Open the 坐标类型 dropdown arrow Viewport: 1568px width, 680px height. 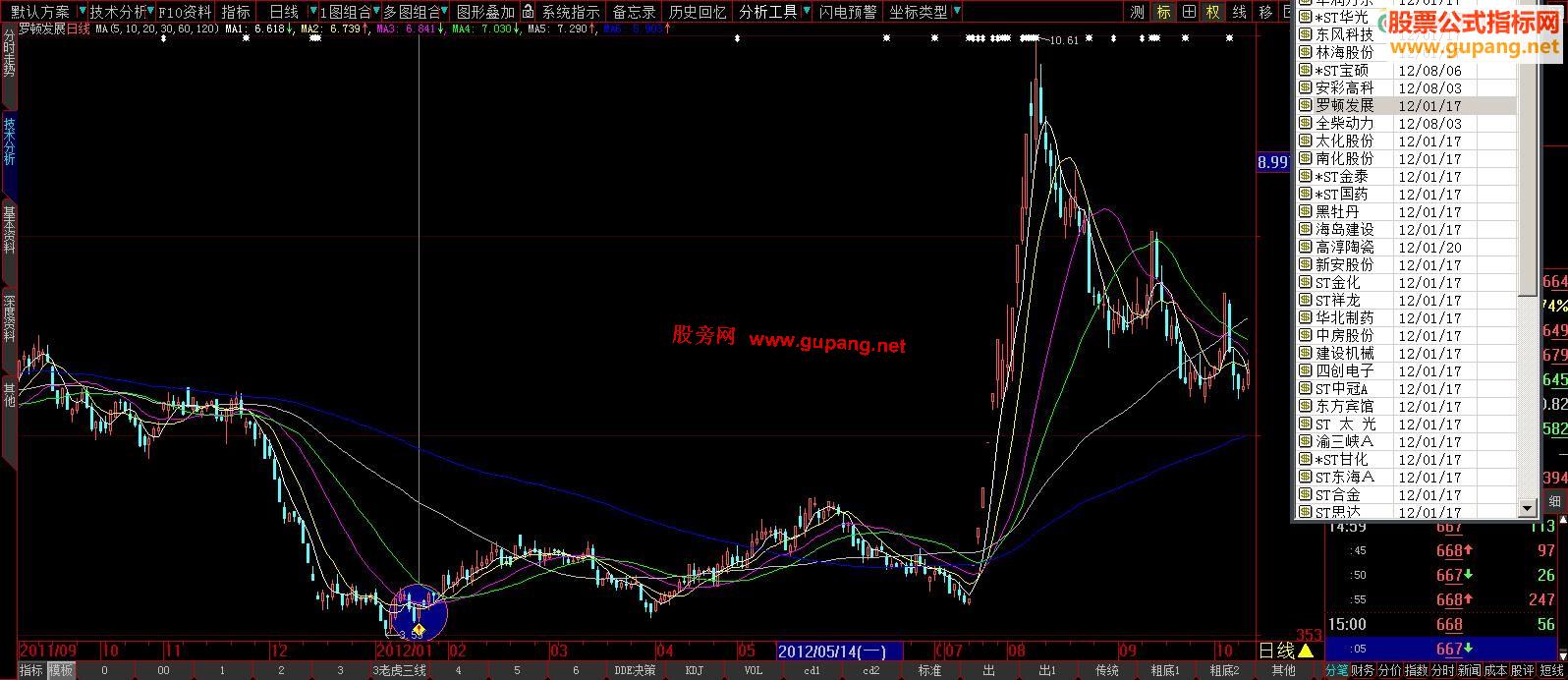click(957, 12)
